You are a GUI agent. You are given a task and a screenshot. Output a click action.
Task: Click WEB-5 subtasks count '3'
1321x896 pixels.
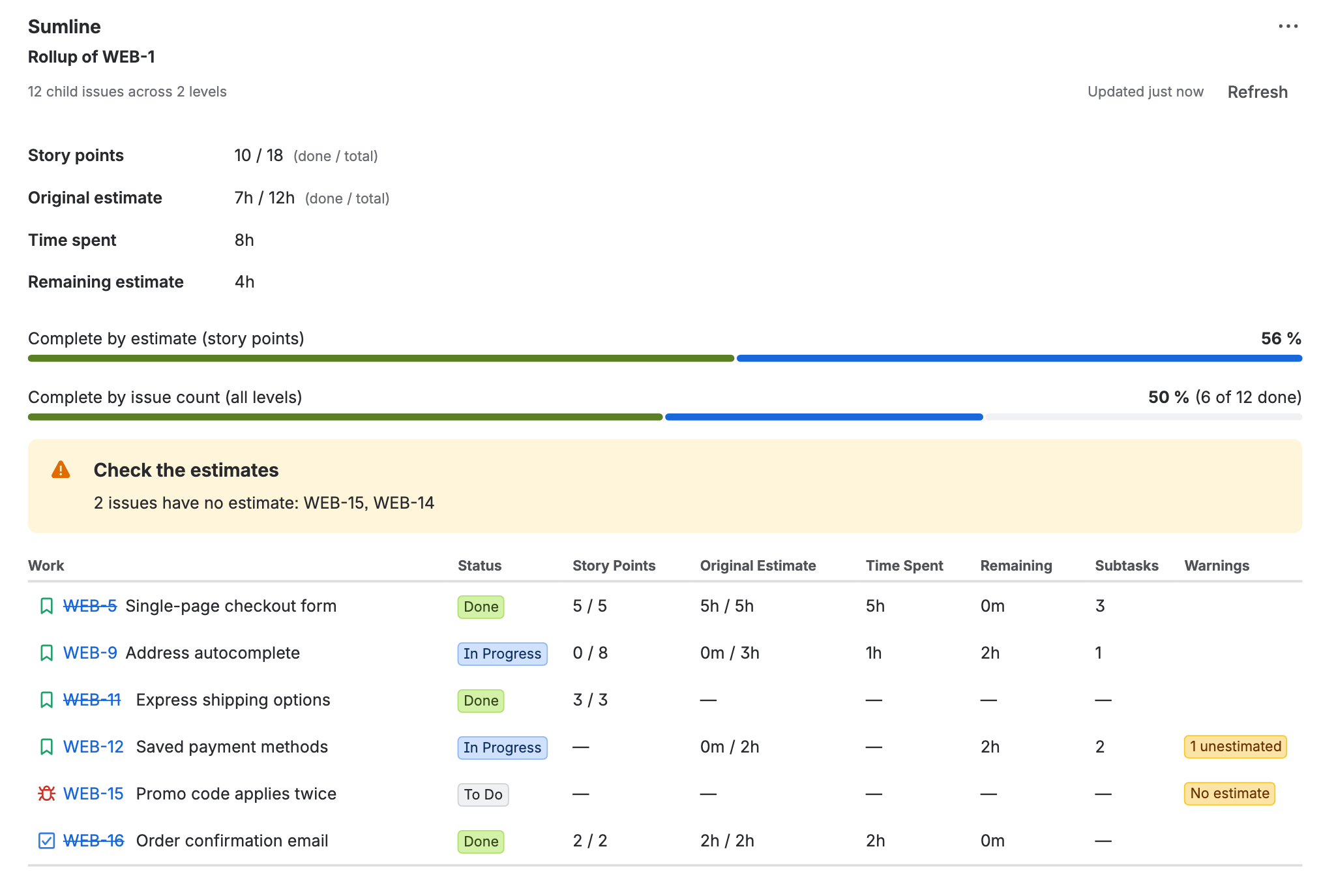(x=1100, y=606)
